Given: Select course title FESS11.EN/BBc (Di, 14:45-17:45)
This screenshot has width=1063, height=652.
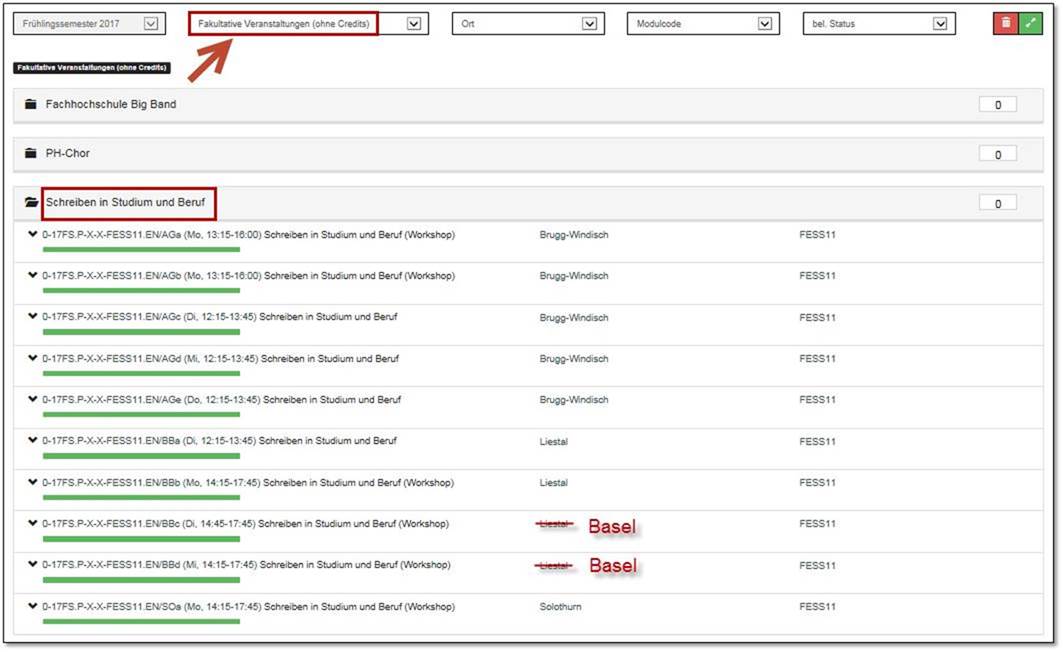Looking at the screenshot, I should pos(245,524).
